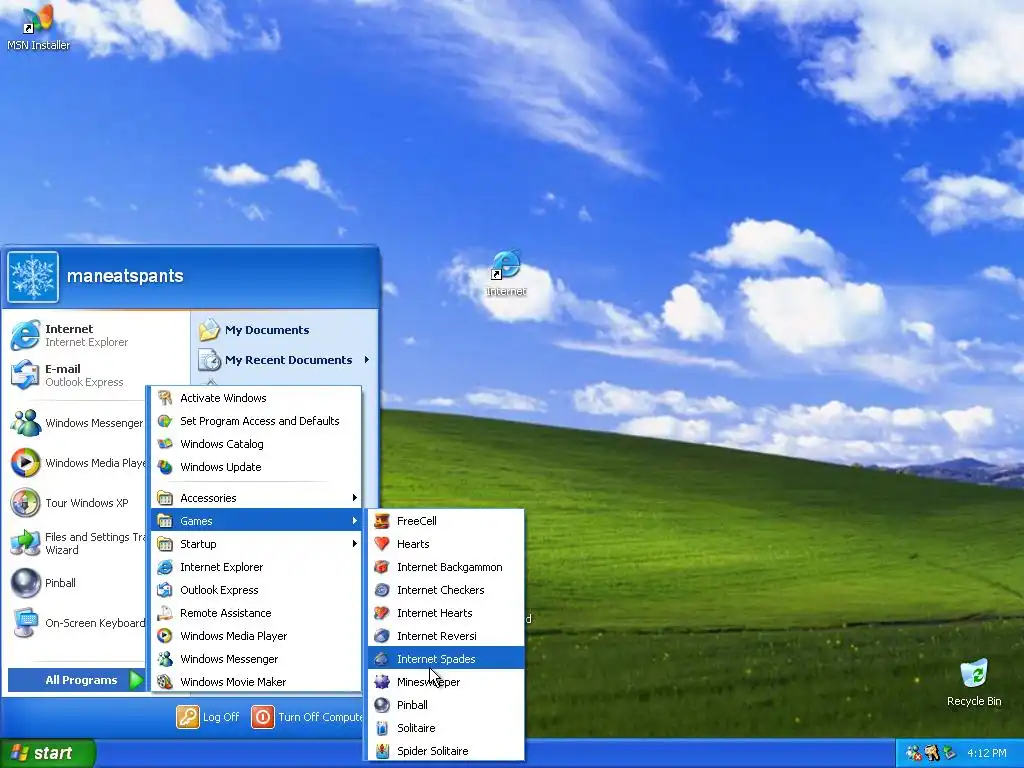
Task: Click the keys icon in system tray
Action: tap(931, 753)
